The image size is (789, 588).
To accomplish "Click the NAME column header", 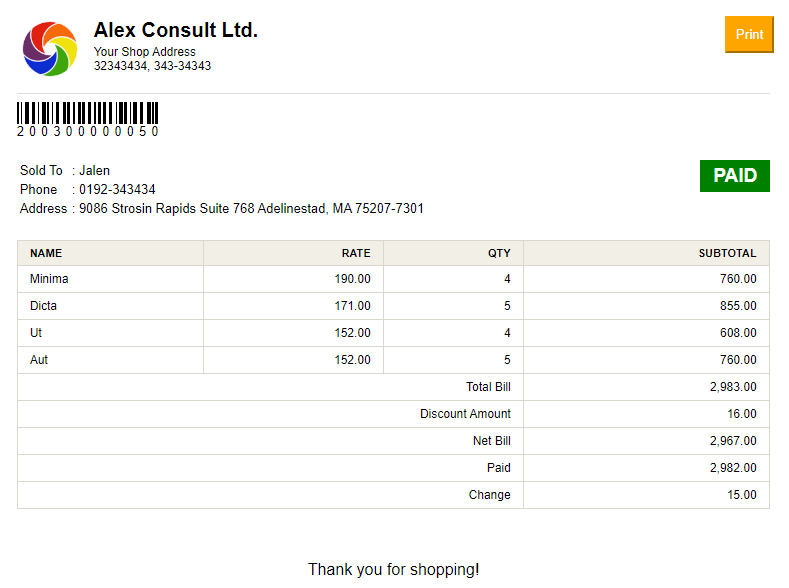I will (46, 253).
